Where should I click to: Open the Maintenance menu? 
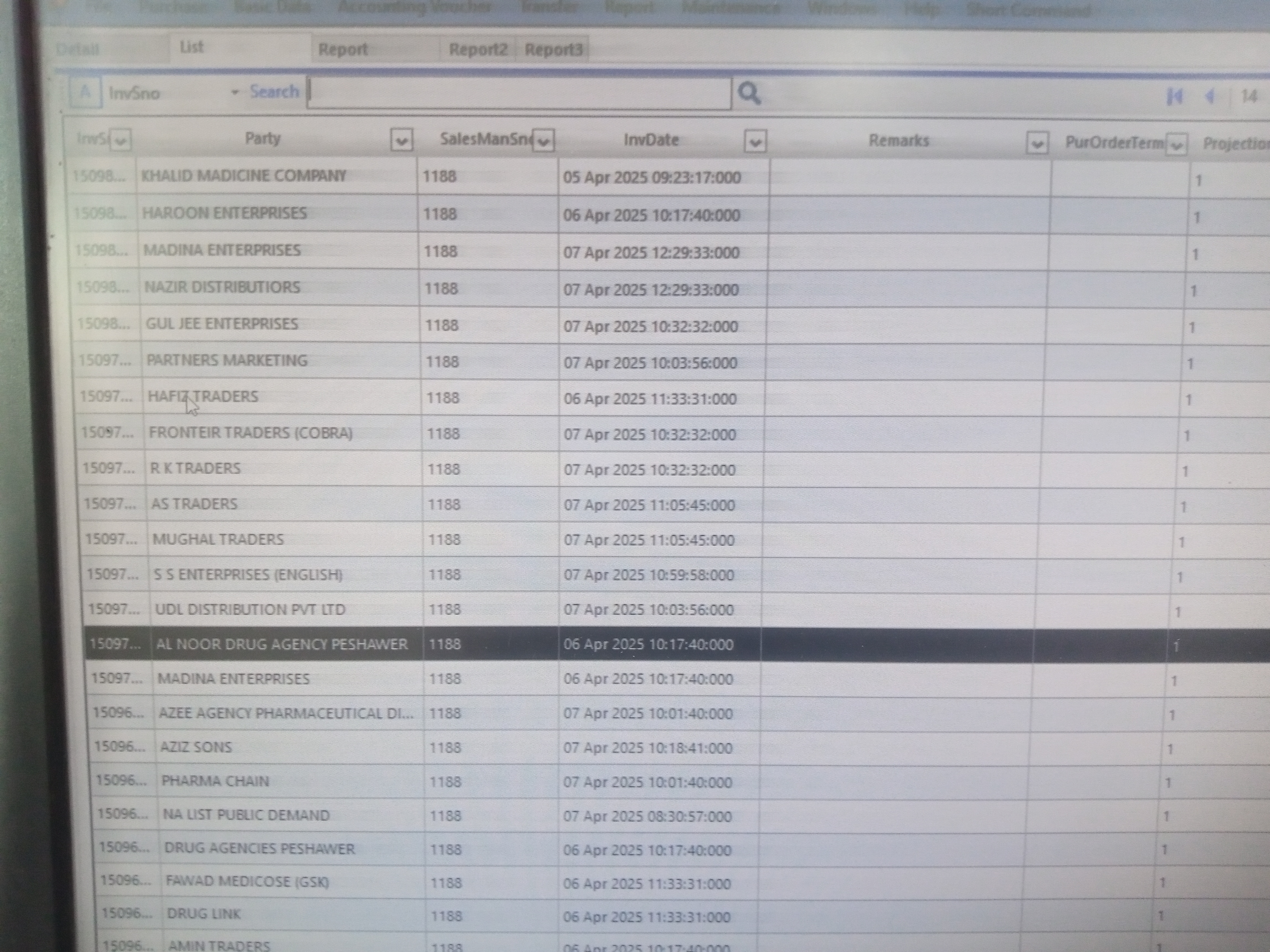pyautogui.click(x=730, y=8)
